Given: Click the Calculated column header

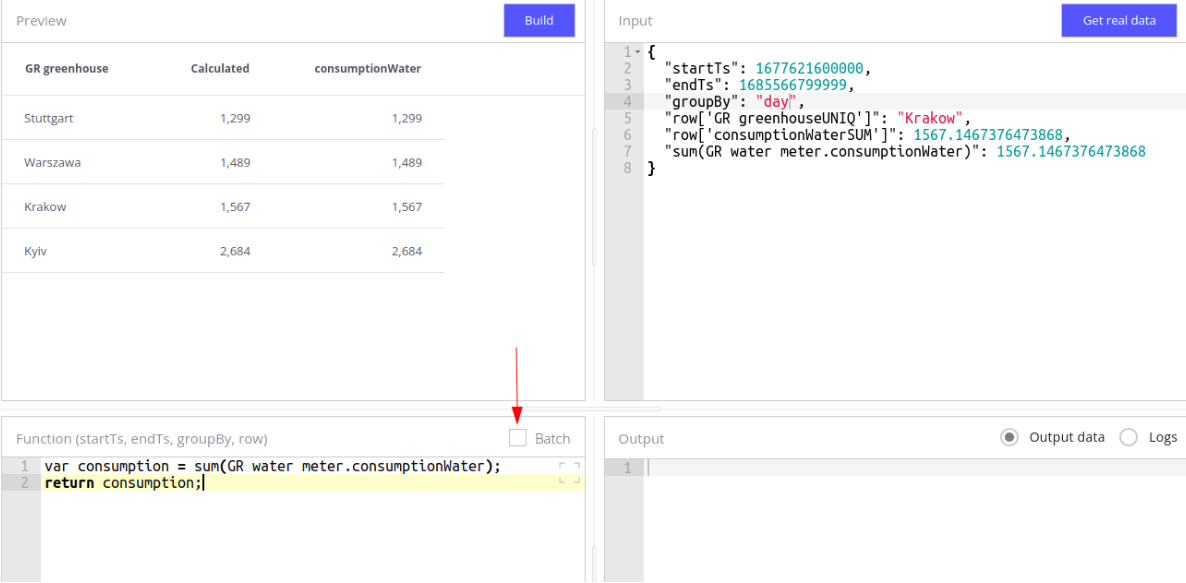Looking at the screenshot, I should (219, 68).
